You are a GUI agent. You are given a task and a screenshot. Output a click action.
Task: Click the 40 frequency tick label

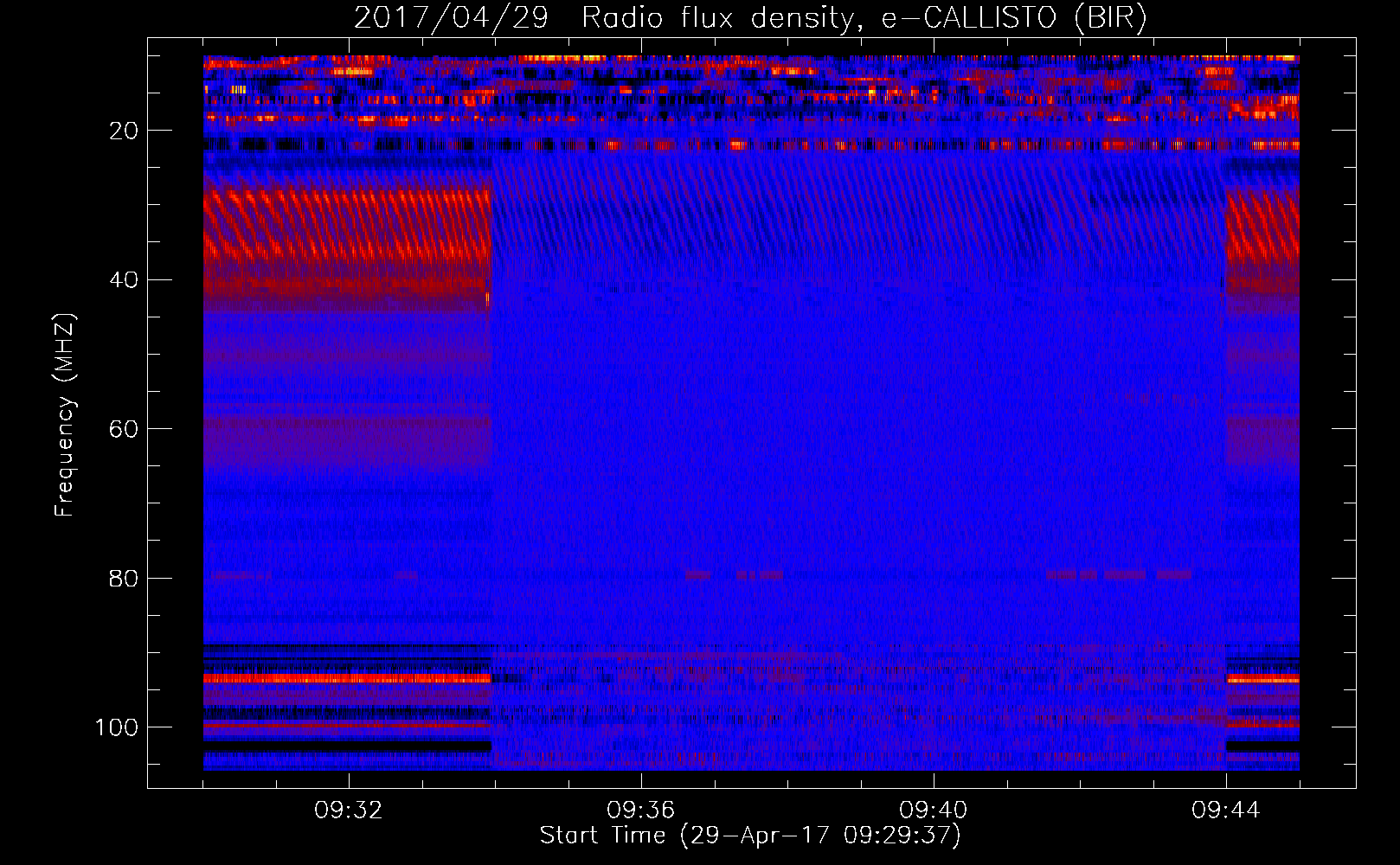[x=125, y=280]
